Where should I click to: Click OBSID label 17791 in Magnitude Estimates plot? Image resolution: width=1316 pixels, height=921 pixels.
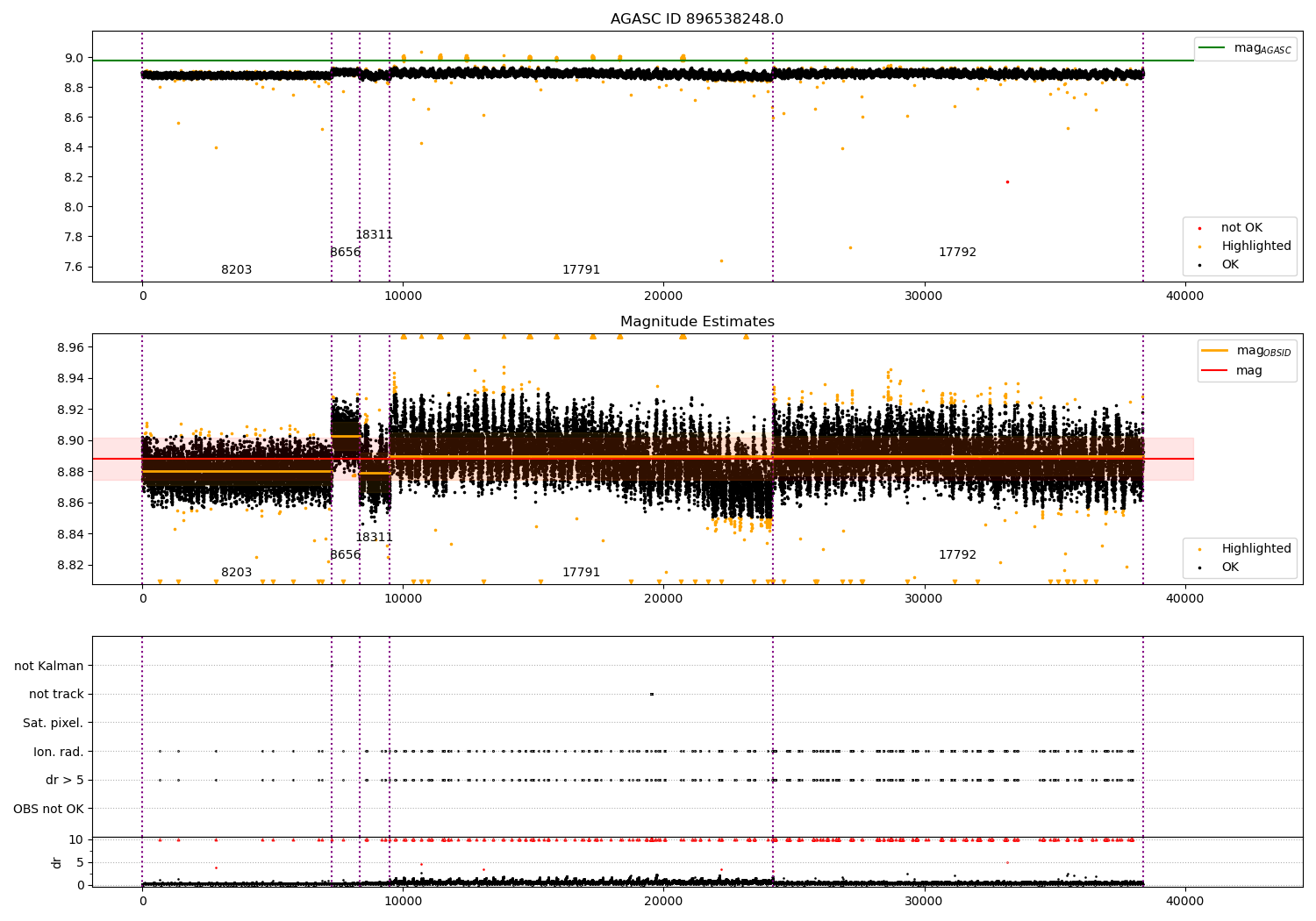click(x=581, y=573)
